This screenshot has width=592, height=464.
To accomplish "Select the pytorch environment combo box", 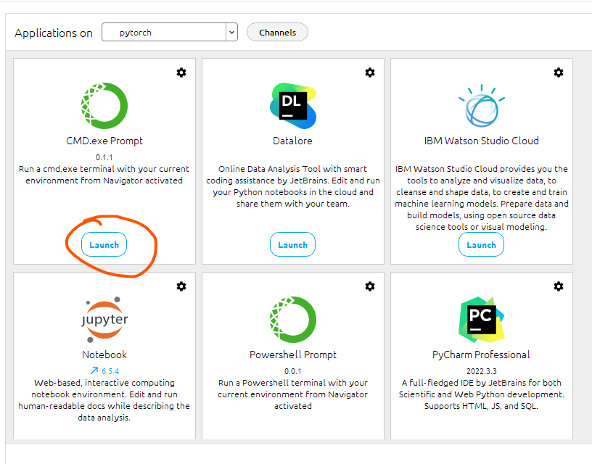I will point(170,32).
